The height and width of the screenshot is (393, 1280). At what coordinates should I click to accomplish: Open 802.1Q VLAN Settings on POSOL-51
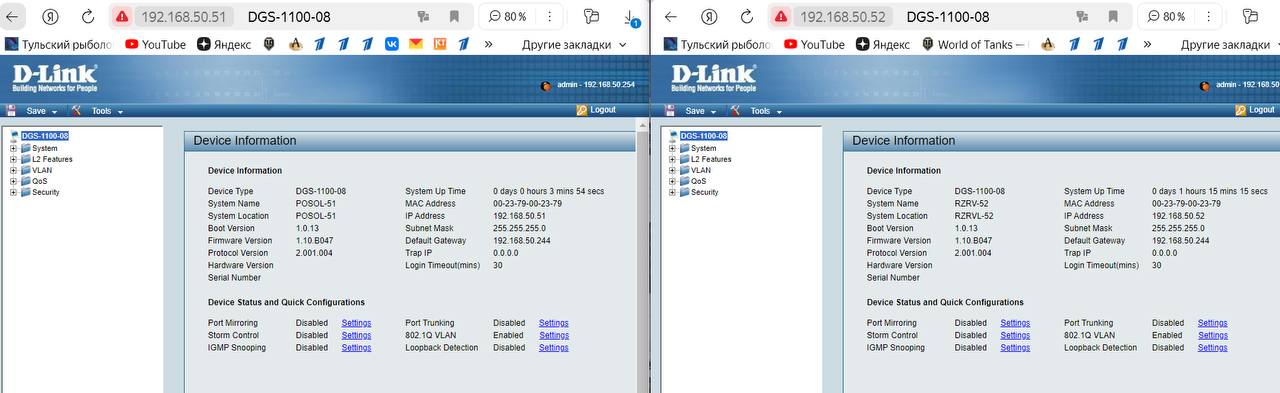pyautogui.click(x=553, y=335)
